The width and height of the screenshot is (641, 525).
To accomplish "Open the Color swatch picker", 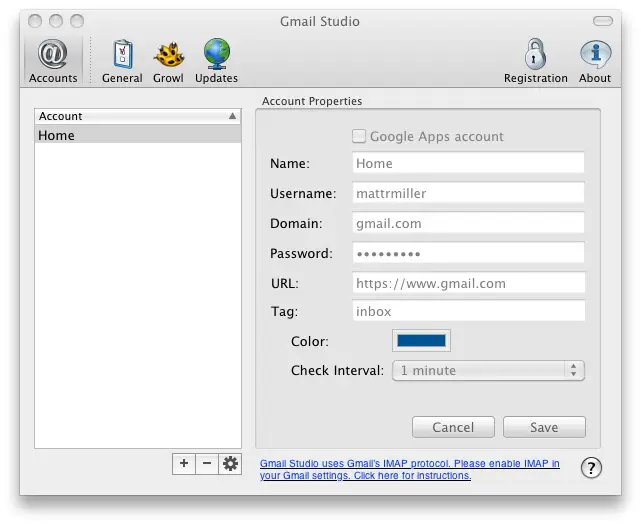I will pos(421,341).
